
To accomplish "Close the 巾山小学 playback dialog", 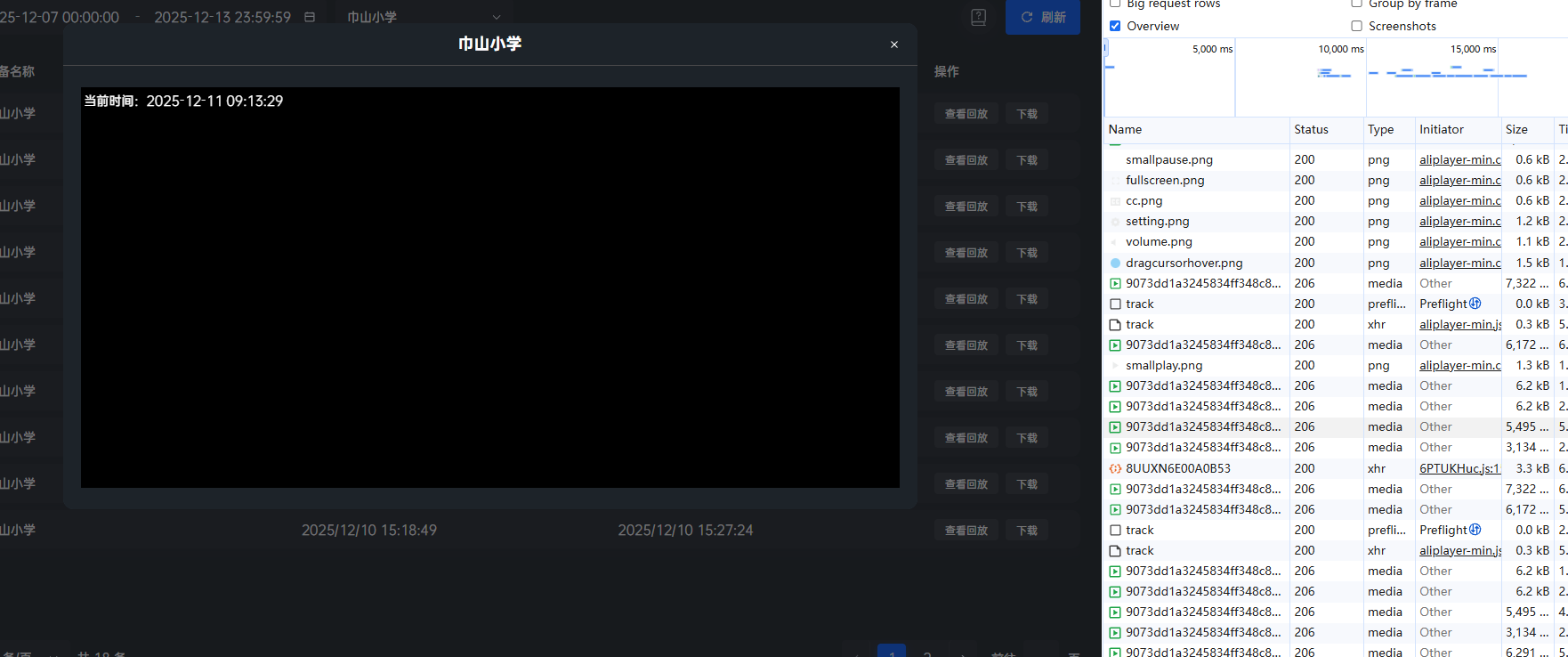I will pyautogui.click(x=894, y=45).
